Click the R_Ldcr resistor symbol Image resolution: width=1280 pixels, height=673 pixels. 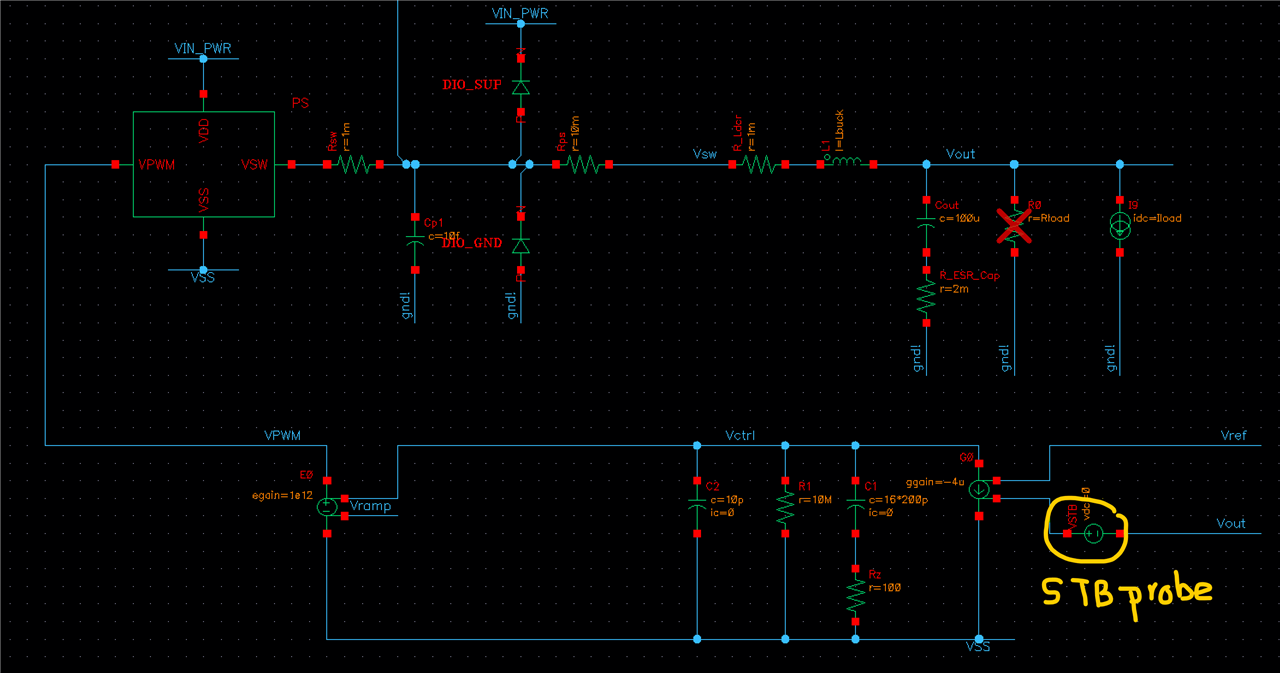(x=758, y=164)
